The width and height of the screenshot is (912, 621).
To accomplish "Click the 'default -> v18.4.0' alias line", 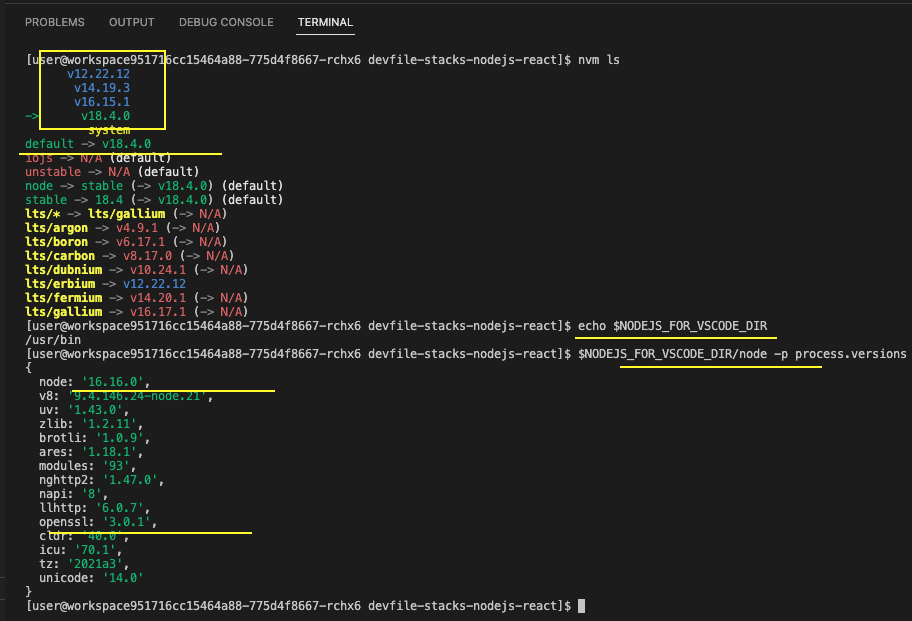I will click(88, 144).
